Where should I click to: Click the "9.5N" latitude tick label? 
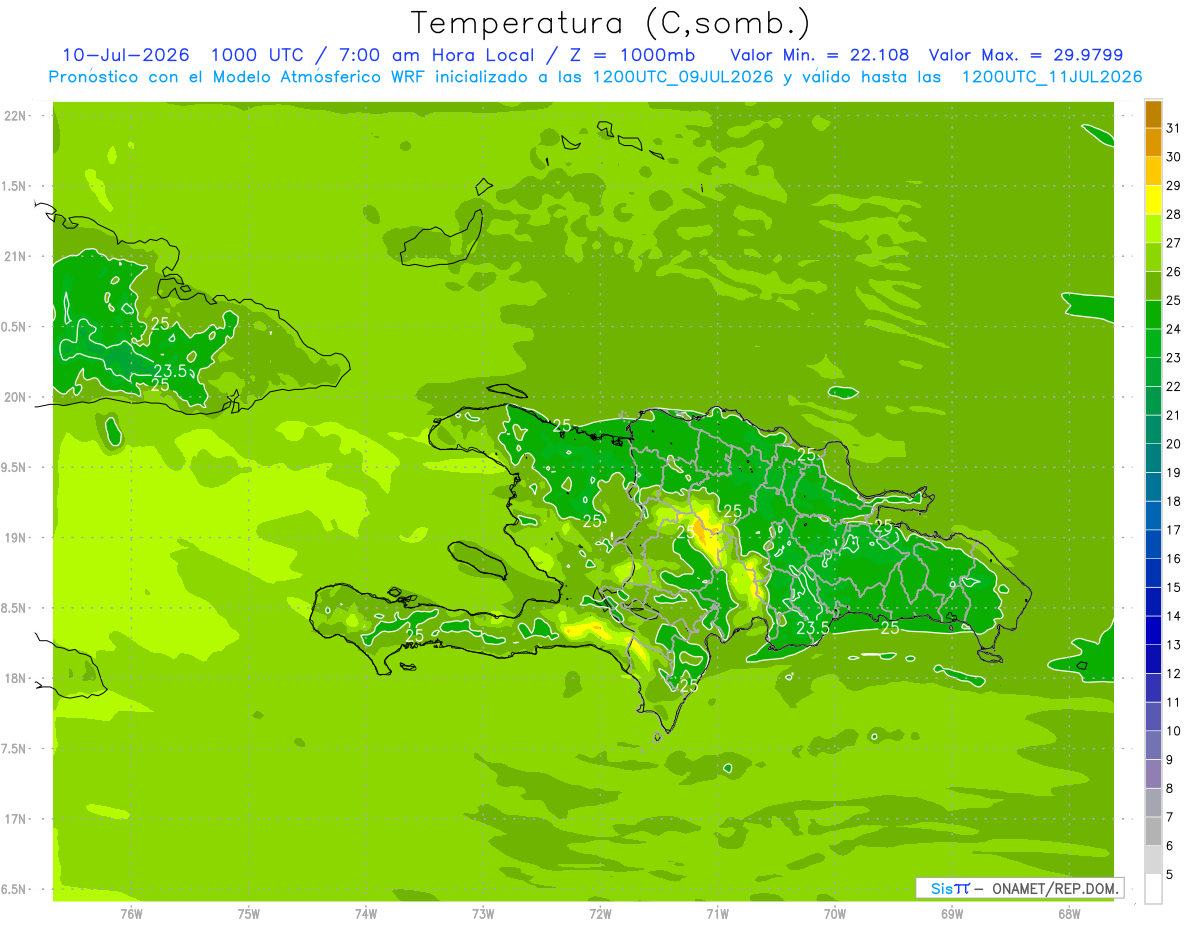coord(15,467)
